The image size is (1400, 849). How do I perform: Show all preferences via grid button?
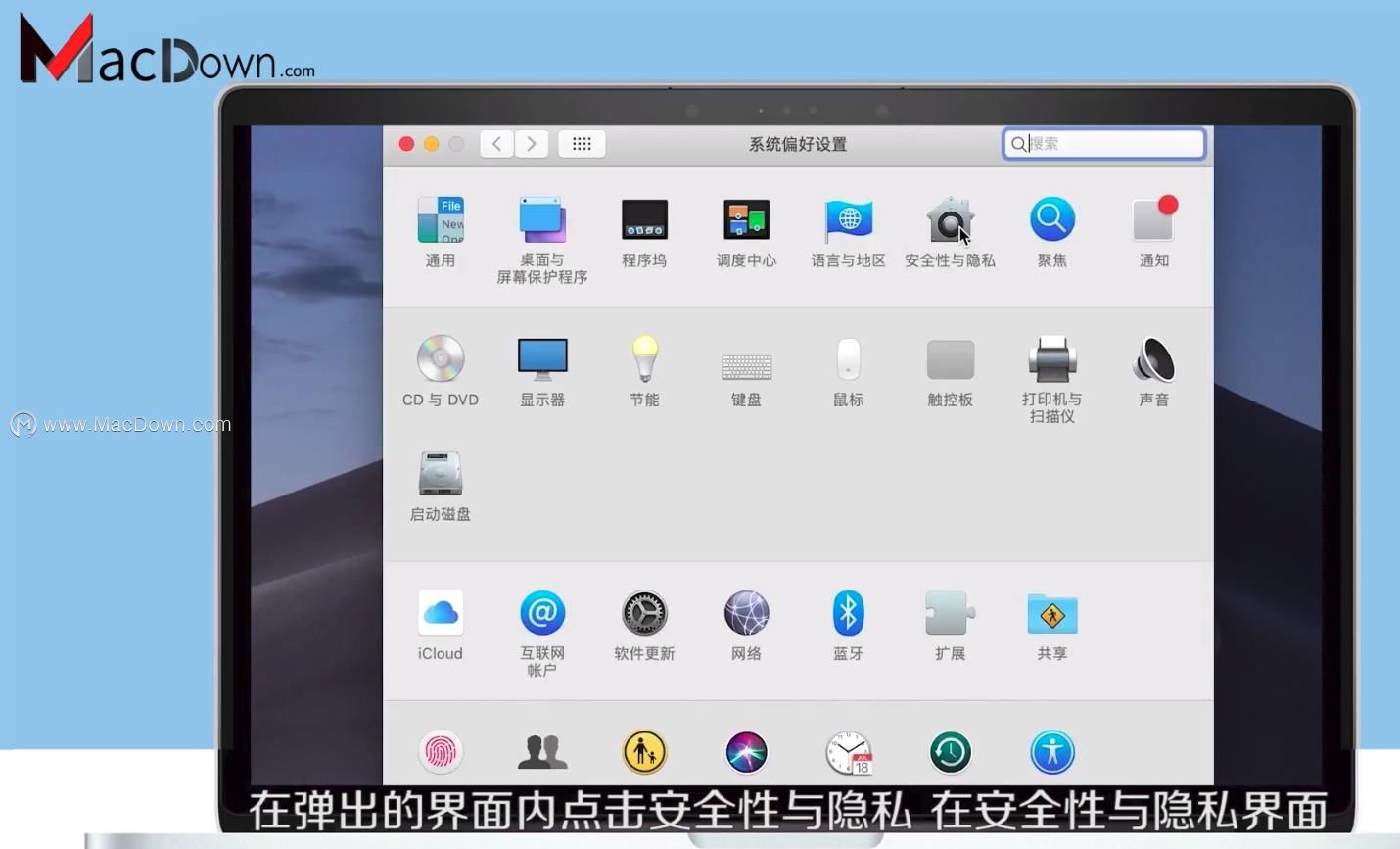click(582, 144)
